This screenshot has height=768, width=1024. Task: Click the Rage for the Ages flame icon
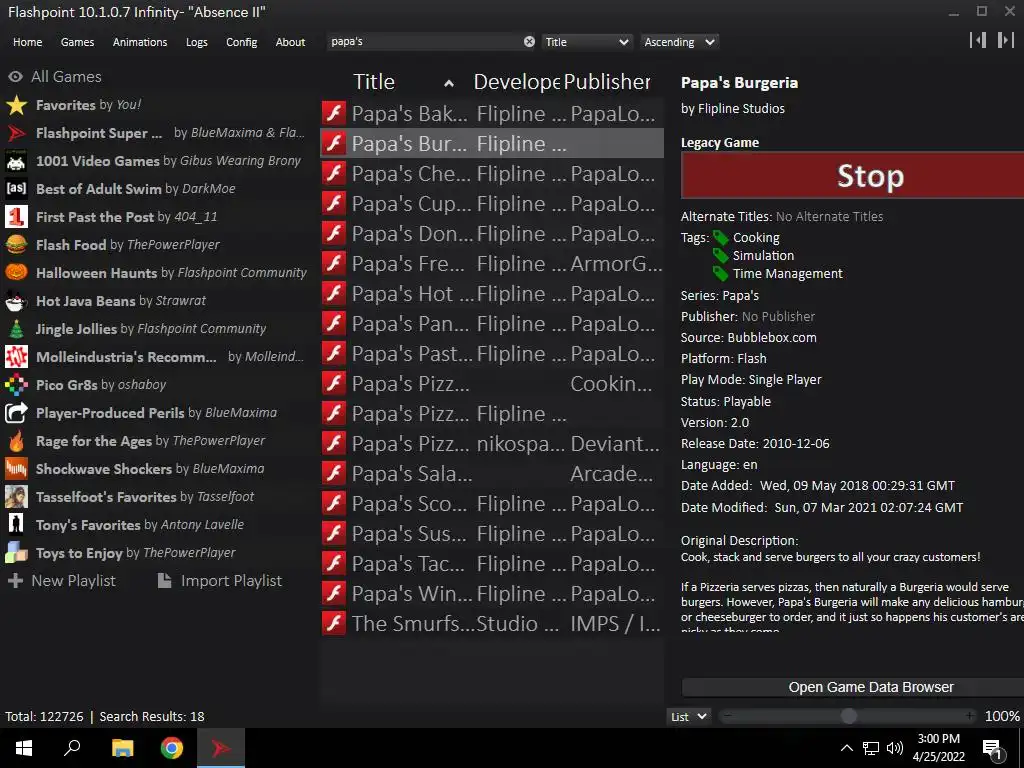tap(16, 441)
